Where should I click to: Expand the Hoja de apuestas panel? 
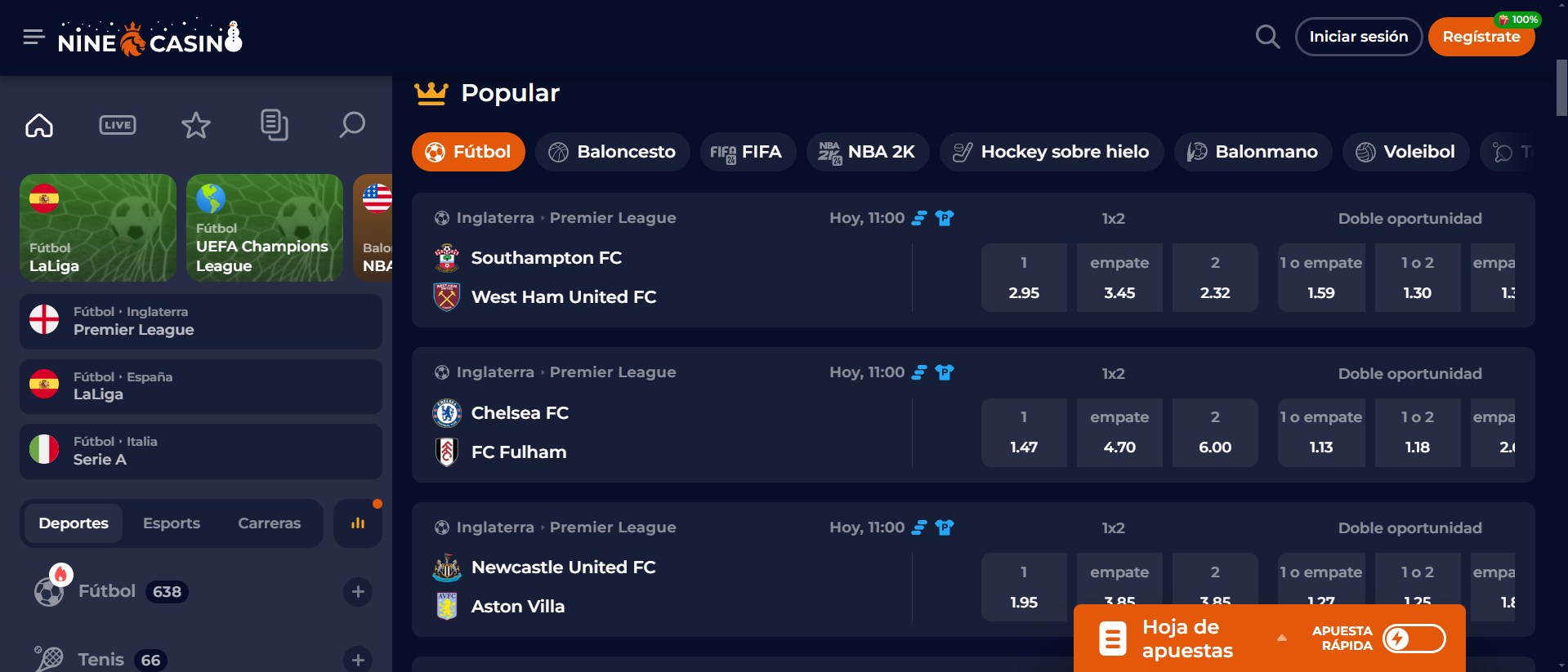(1281, 639)
